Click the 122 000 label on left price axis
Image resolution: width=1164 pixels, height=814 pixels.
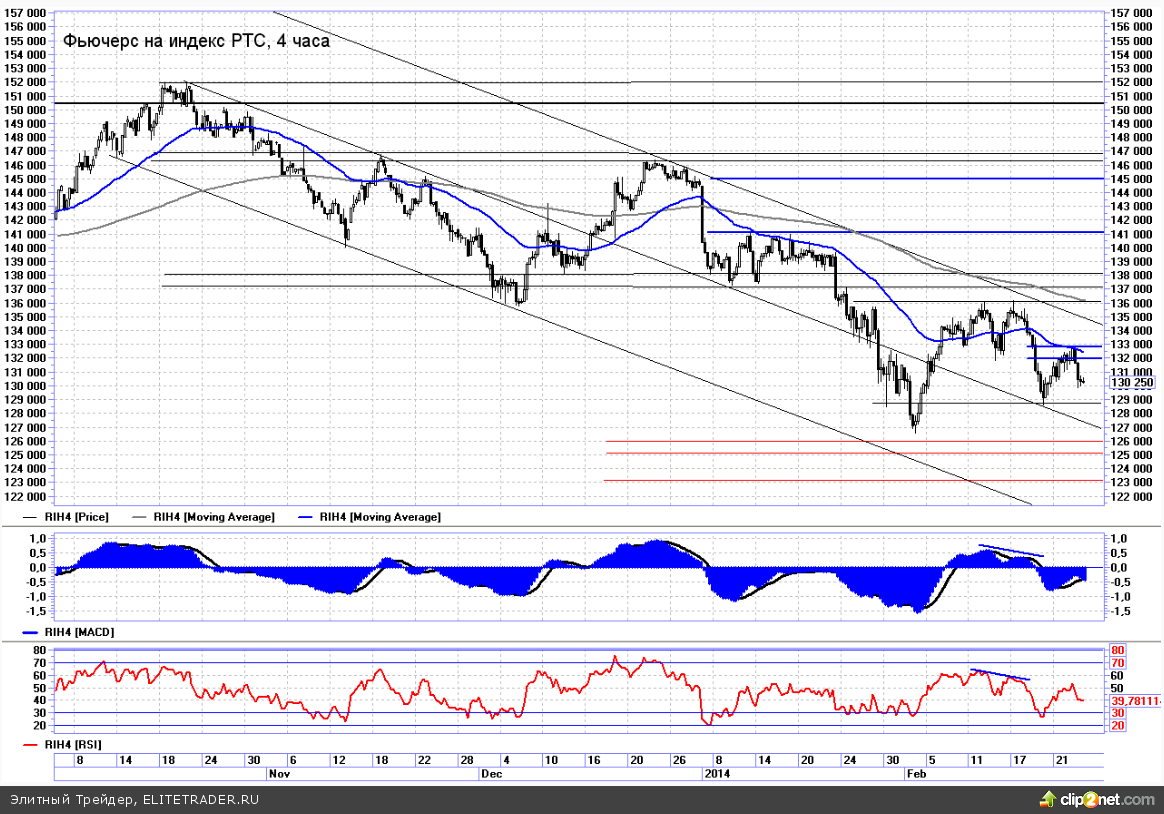click(x=27, y=496)
